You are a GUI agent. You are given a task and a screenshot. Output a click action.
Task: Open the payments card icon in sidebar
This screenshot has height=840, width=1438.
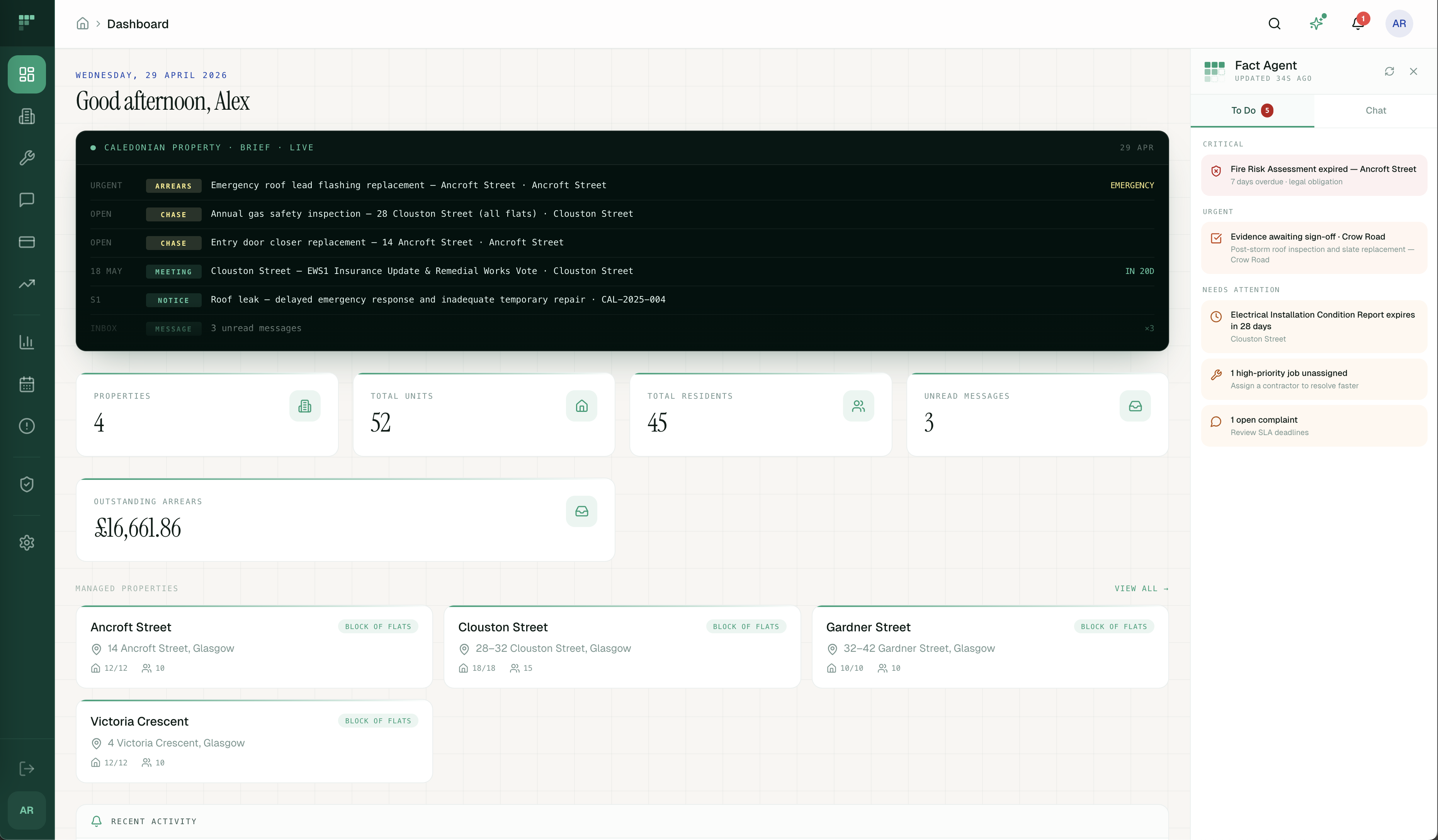tap(26, 242)
